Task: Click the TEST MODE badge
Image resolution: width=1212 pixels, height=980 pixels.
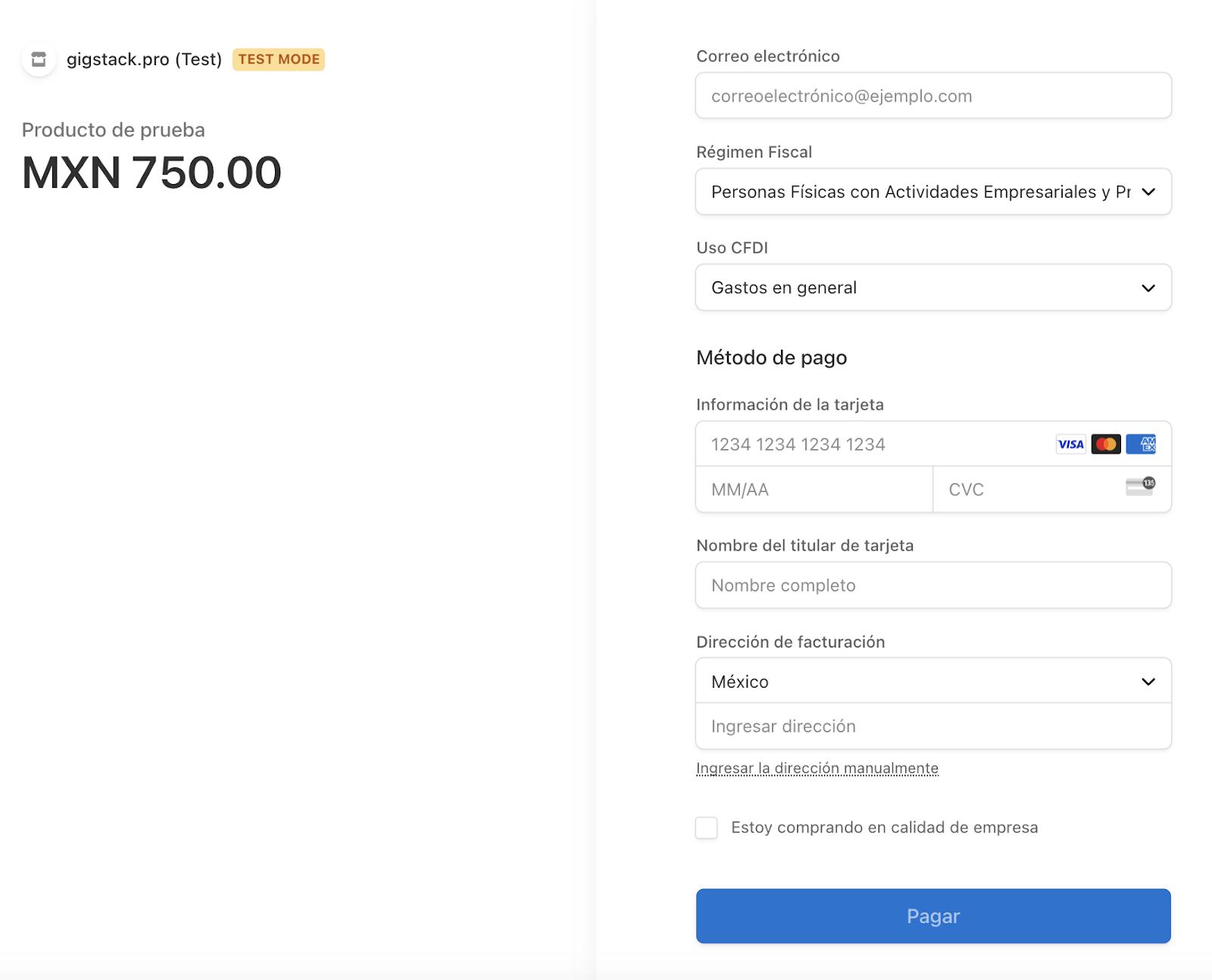Action: click(279, 59)
